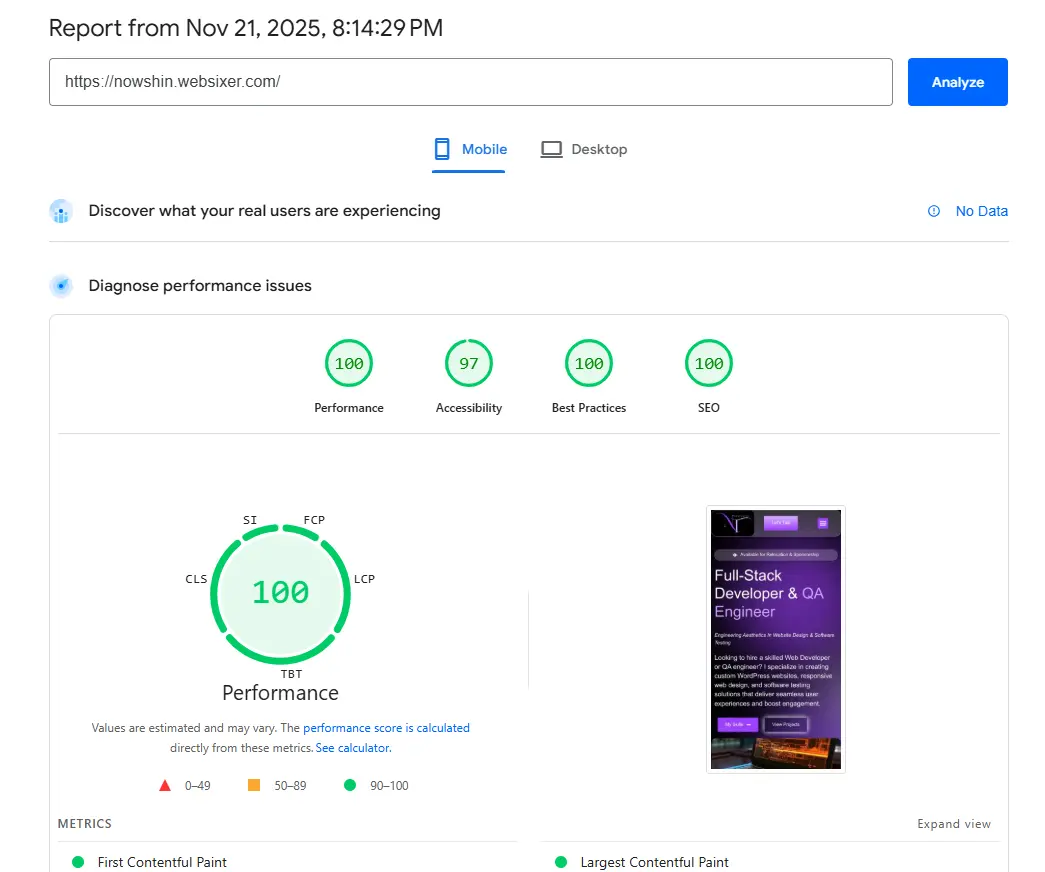The width and height of the screenshot is (1045, 872).
Task: Click the mobile phone icon
Action: tap(441, 149)
